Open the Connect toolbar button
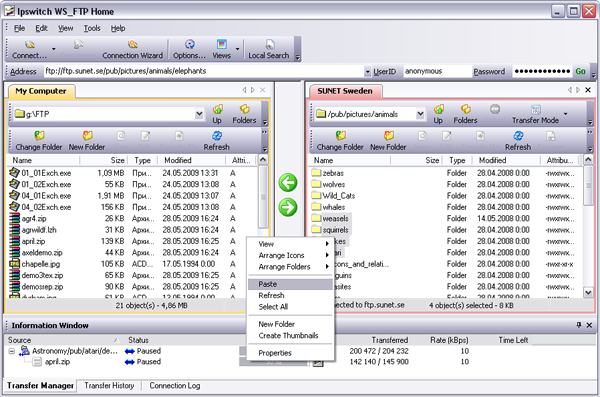Screen dimensions: 600x397 point(29,49)
